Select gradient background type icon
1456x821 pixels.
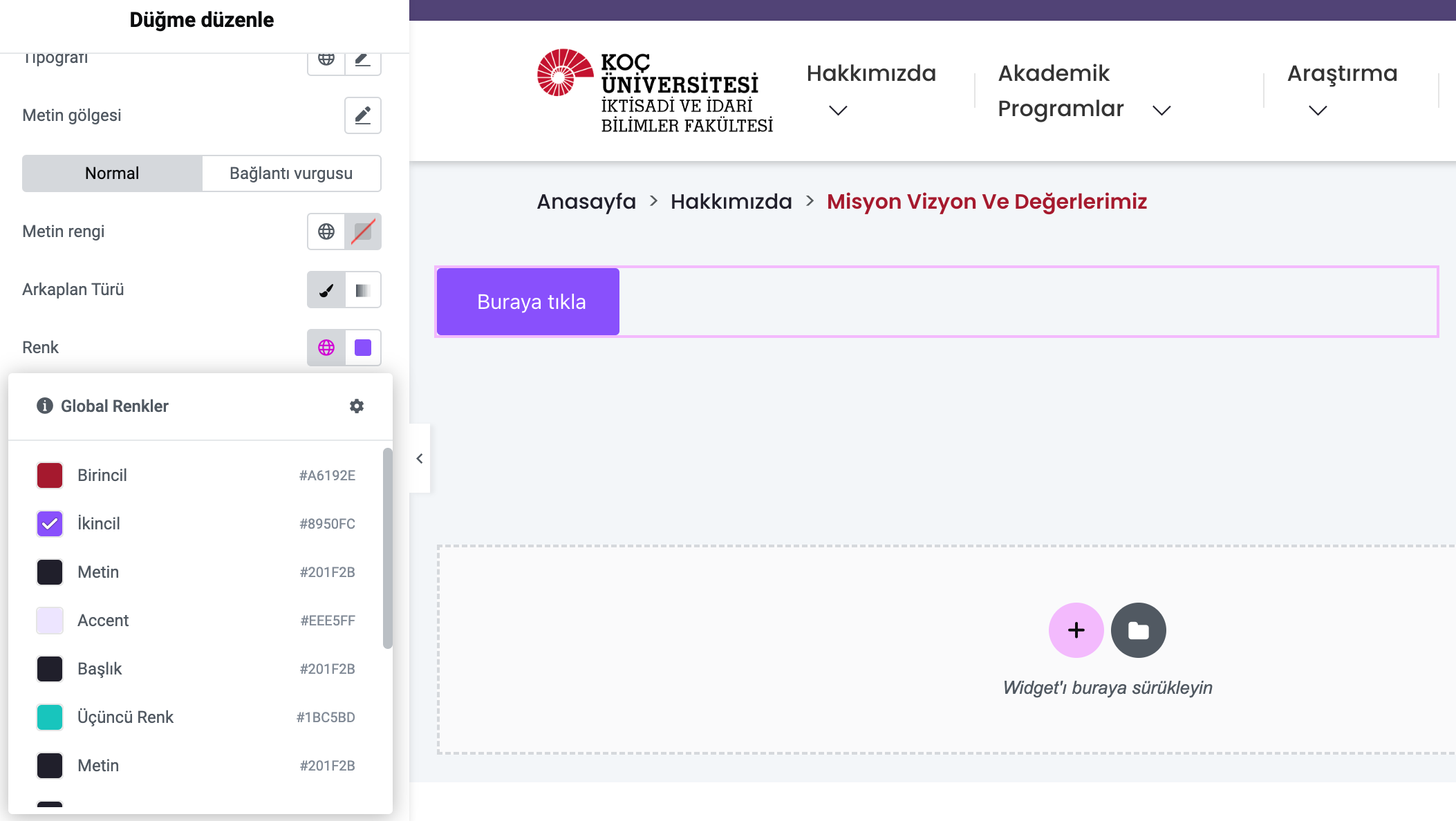(x=363, y=290)
